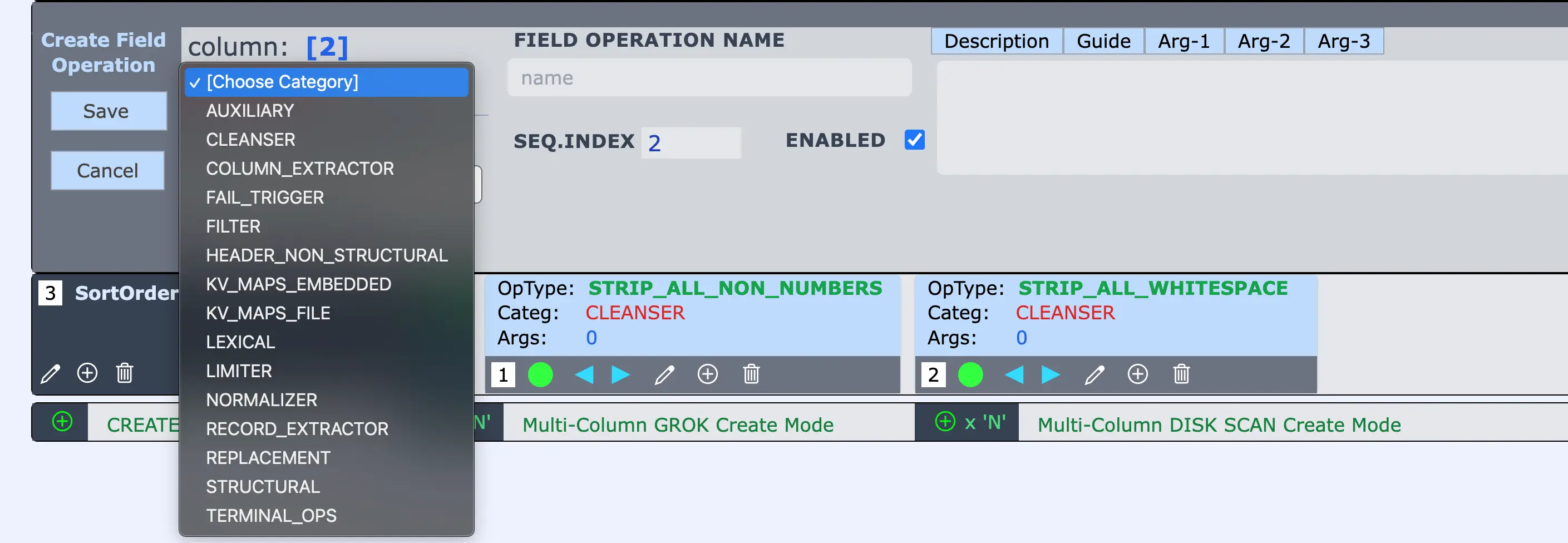This screenshot has width=1568, height=543.
Task: Click plus icon for DISK SCAN mode
Action: tap(945, 421)
